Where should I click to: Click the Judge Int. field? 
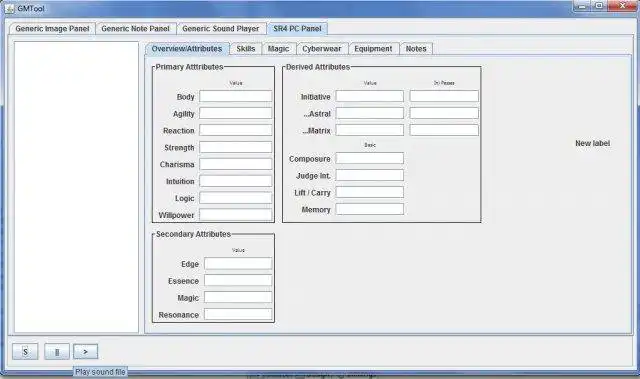370,175
